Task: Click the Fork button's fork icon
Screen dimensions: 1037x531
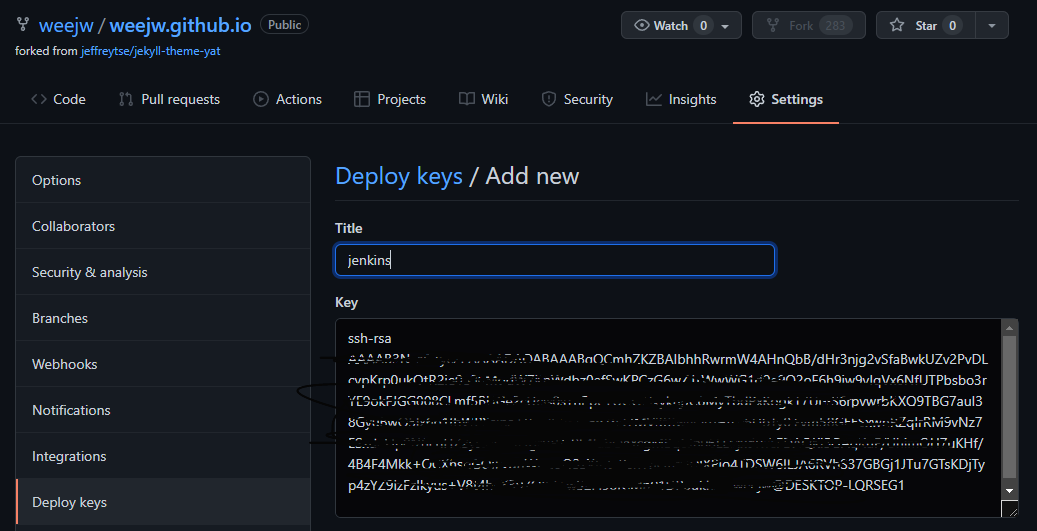Action: click(x=772, y=25)
